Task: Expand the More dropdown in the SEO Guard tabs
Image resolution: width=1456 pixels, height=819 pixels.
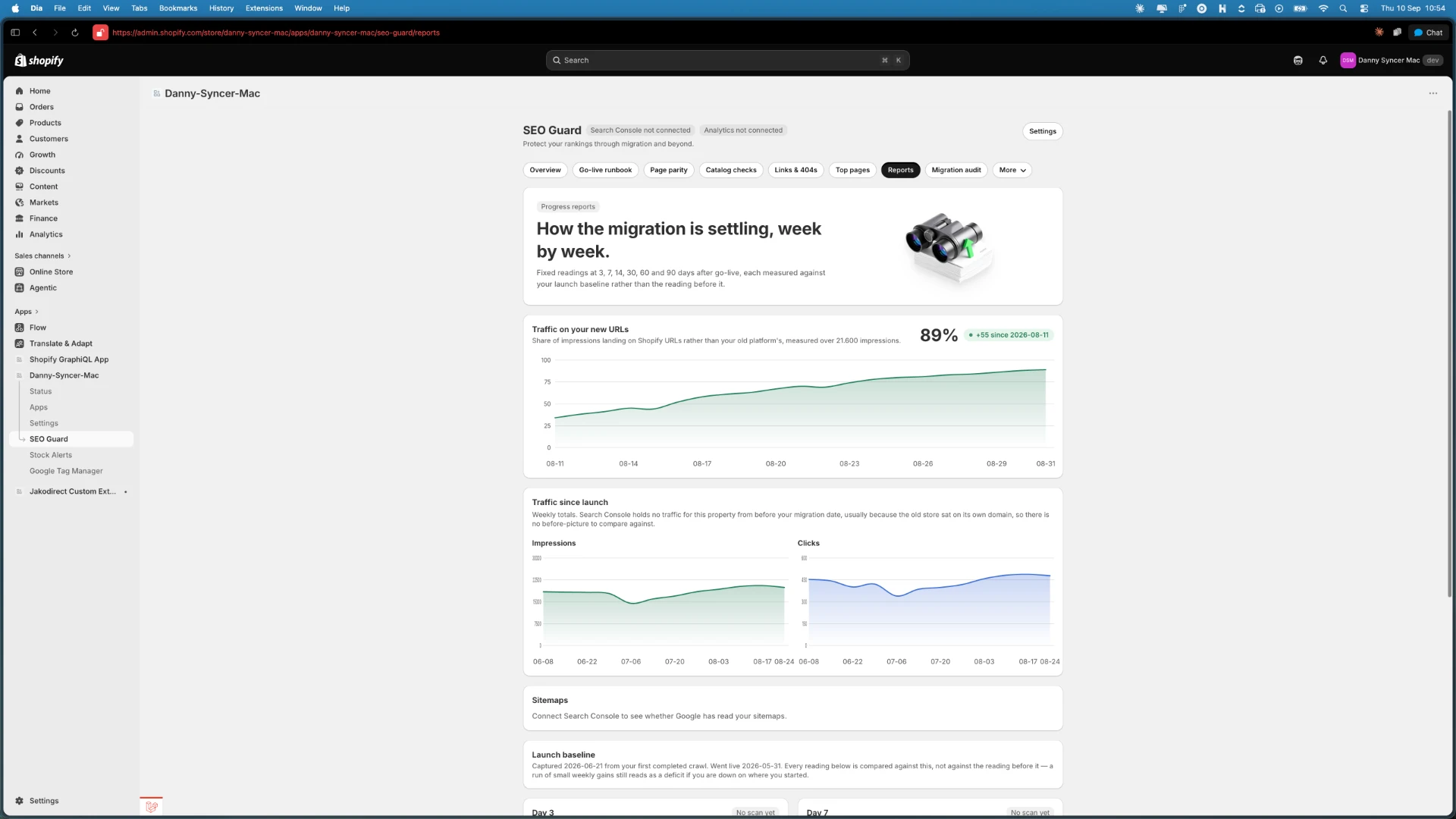Action: (1012, 170)
